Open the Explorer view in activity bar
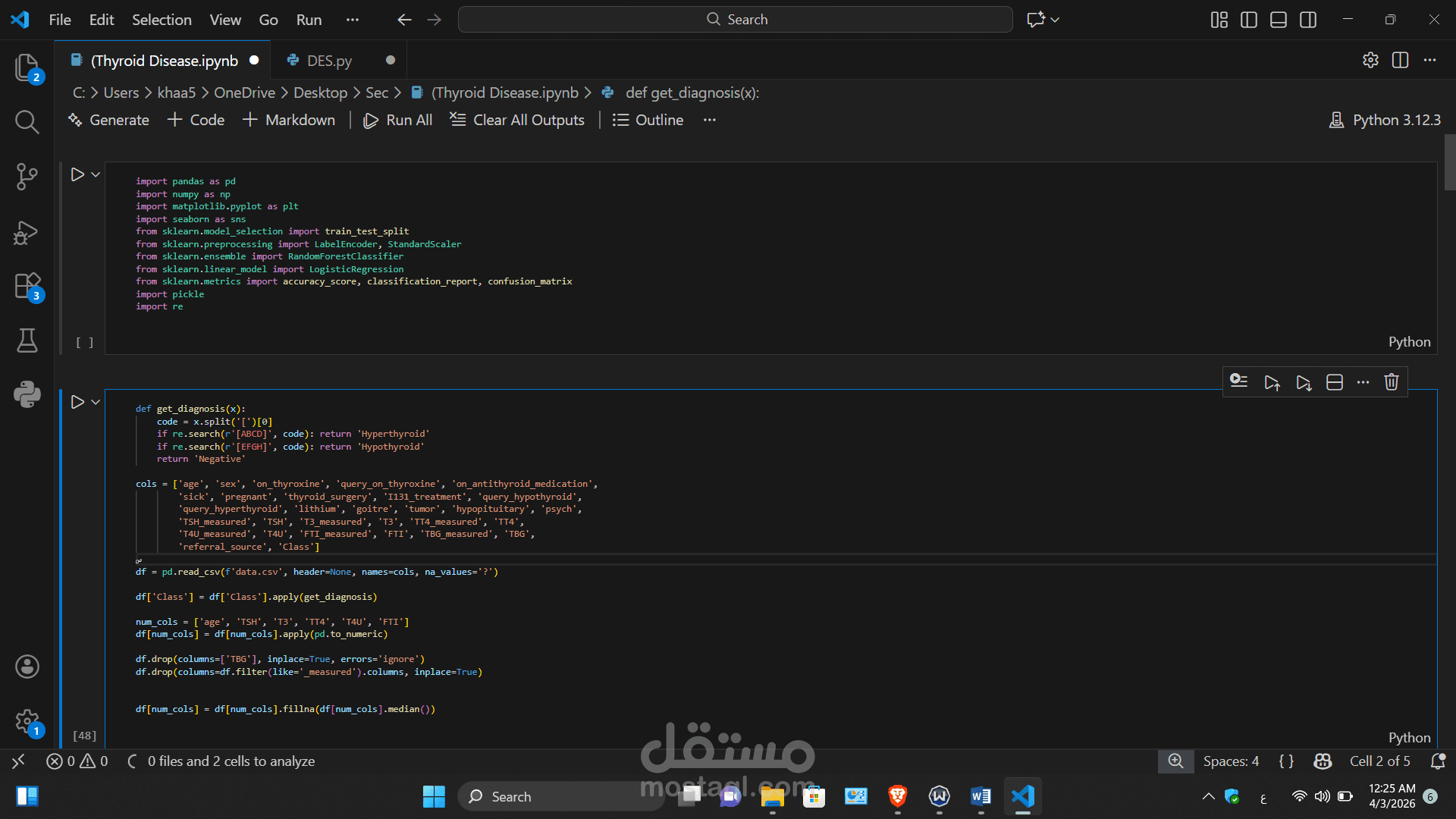 (x=27, y=67)
